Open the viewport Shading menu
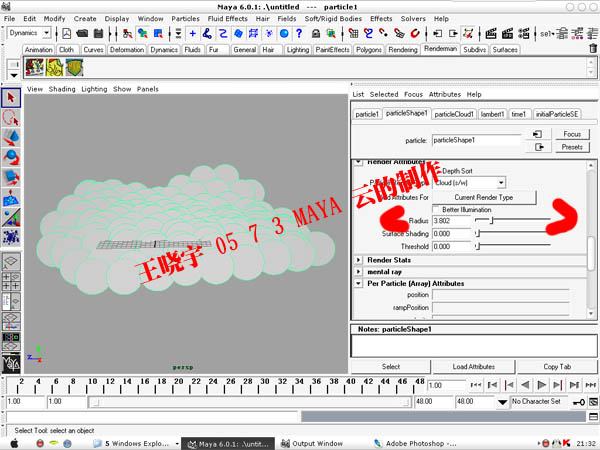 62,89
